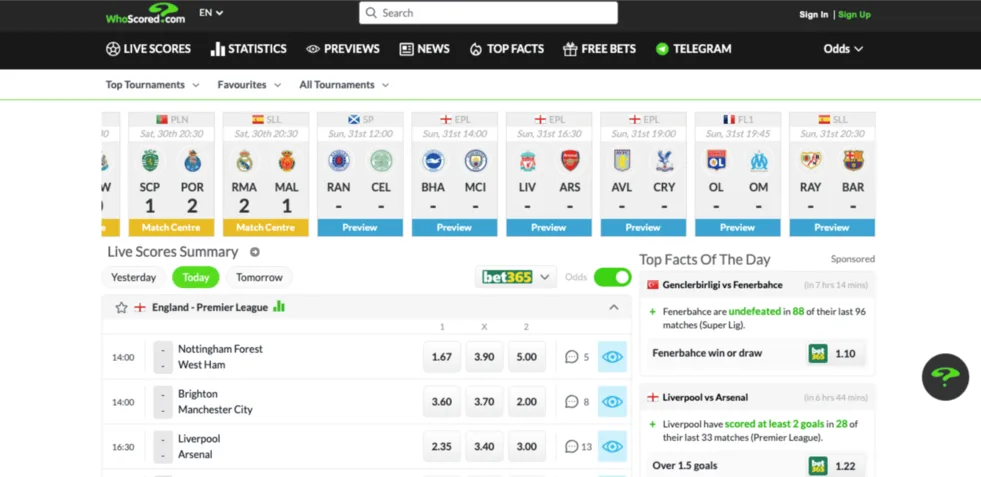Click the Aston Villa crest icon
The width and height of the screenshot is (981, 477).
[x=622, y=161]
